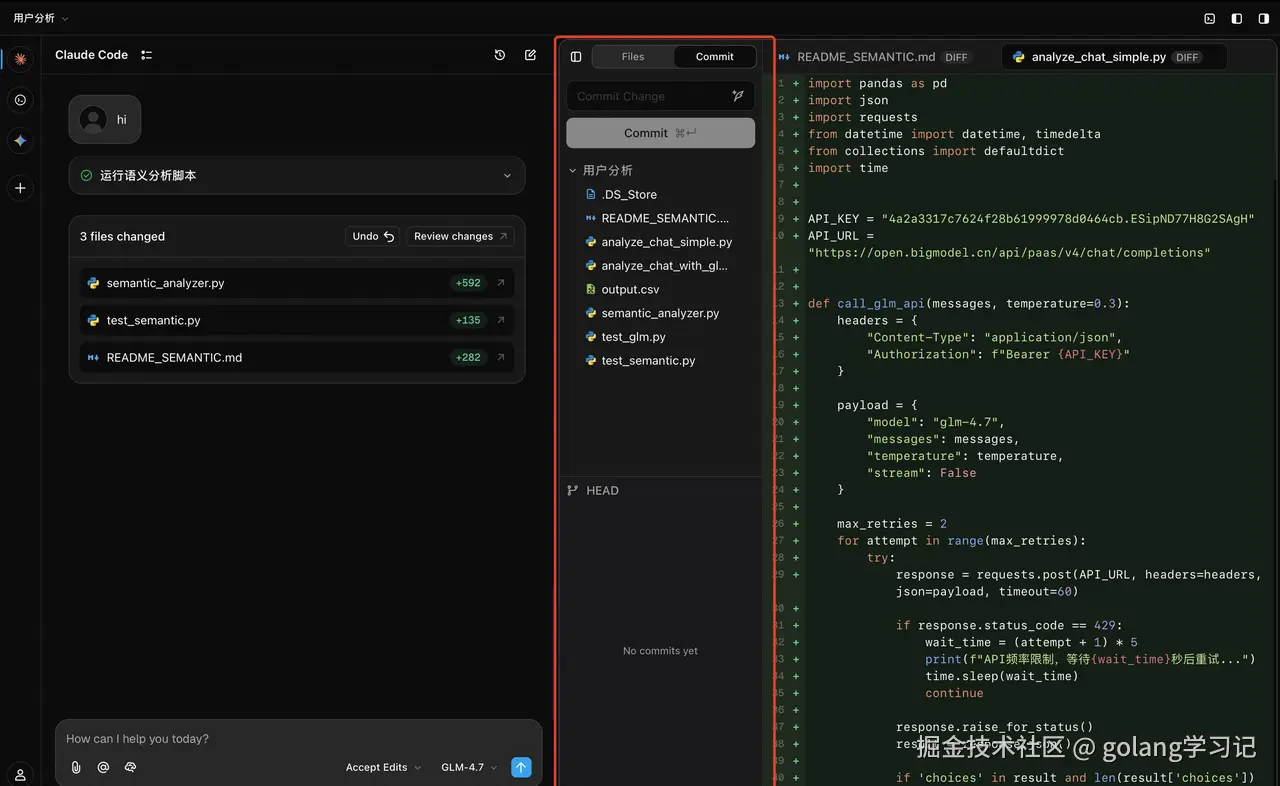Open README_SEMANTIC file in the file tree
Screen dimensions: 1280x786
coord(660,218)
